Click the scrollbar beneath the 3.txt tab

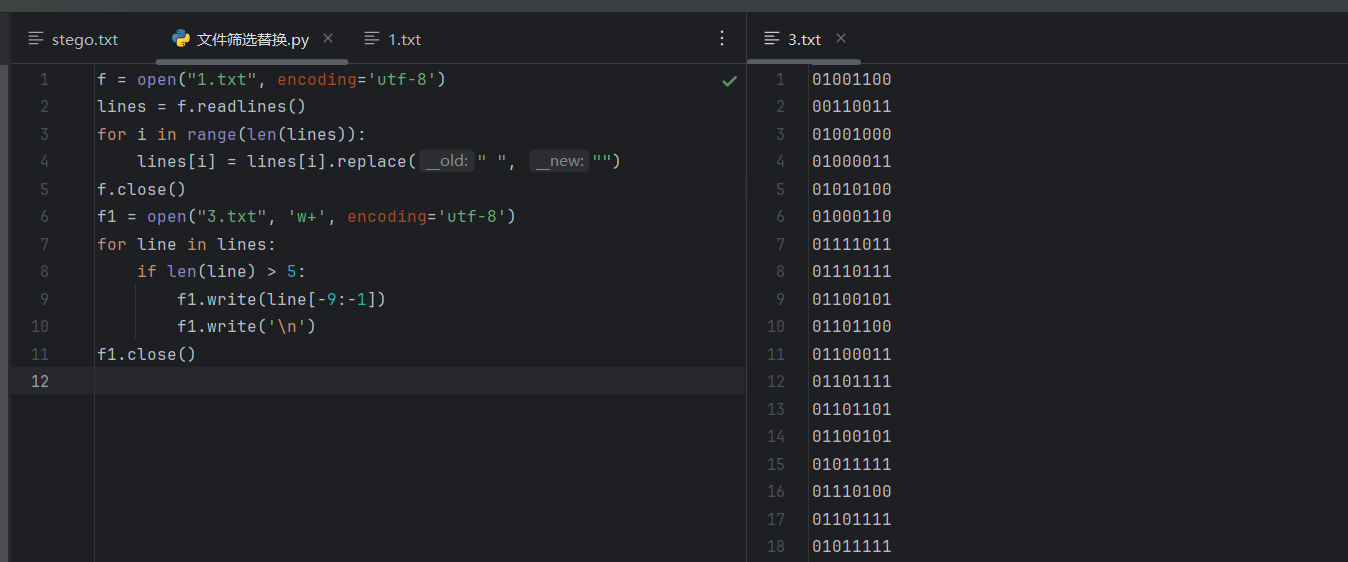click(x=803, y=62)
